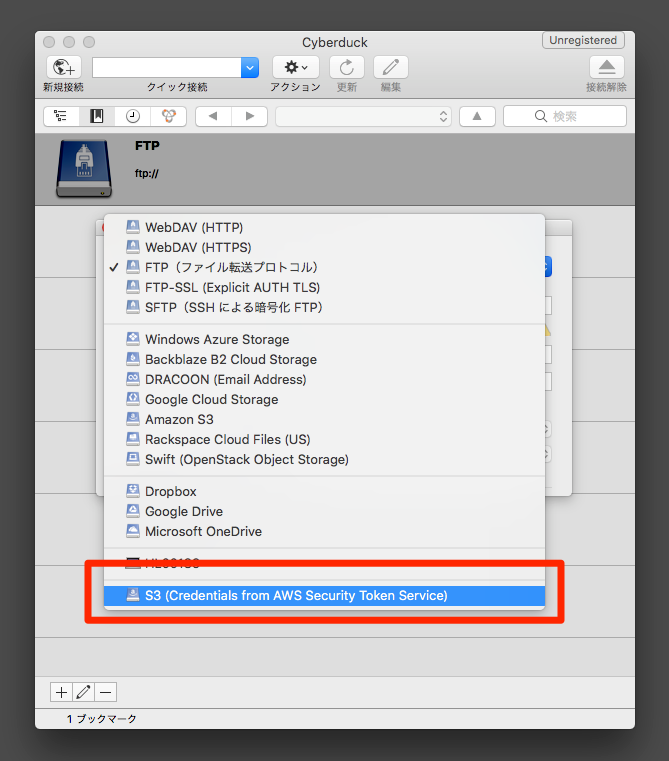Edit bookmark with bottom pencil button

[x=84, y=692]
